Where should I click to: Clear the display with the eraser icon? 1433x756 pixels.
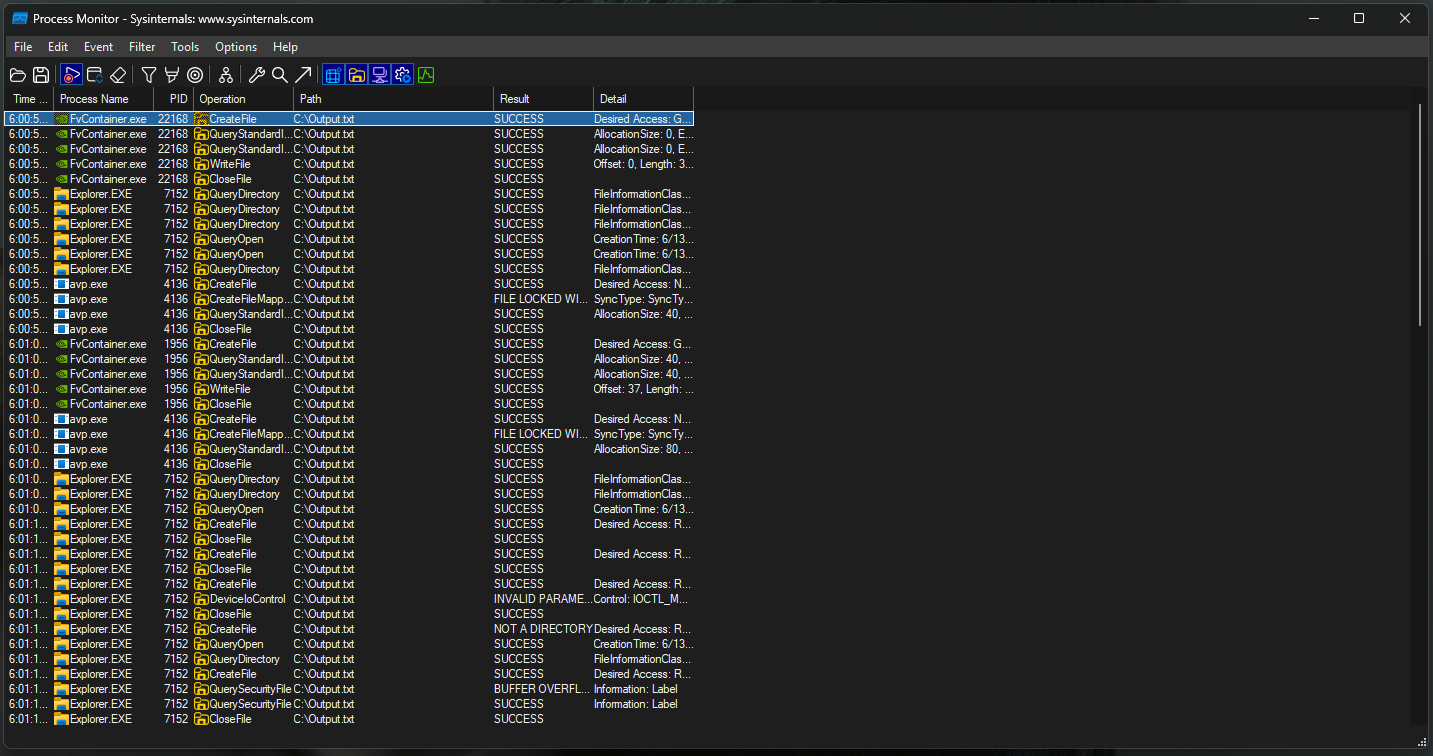[118, 75]
